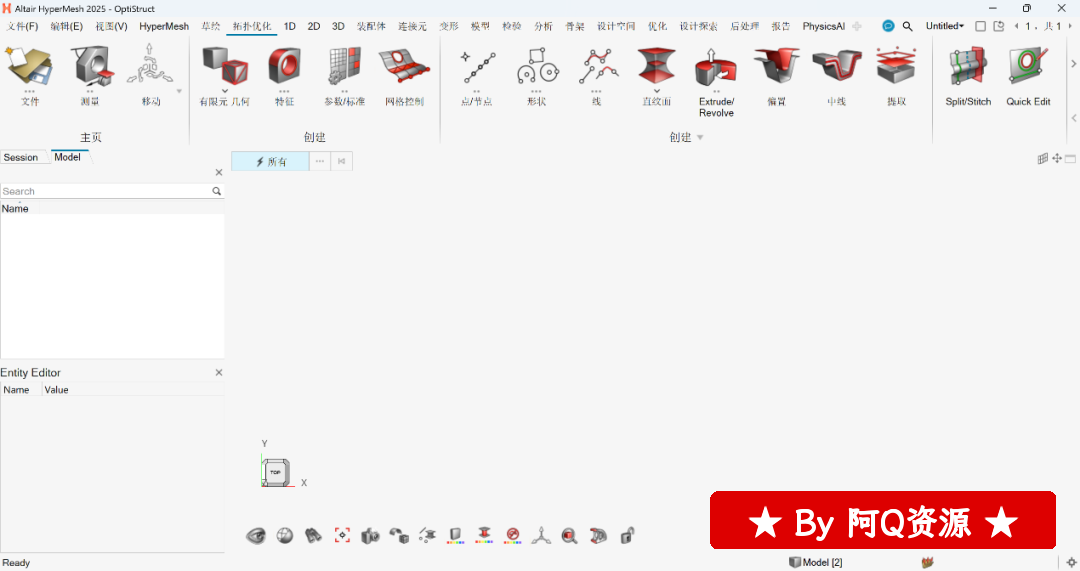Click the TOP view cube
This screenshot has width=1080, height=571.
[276, 473]
